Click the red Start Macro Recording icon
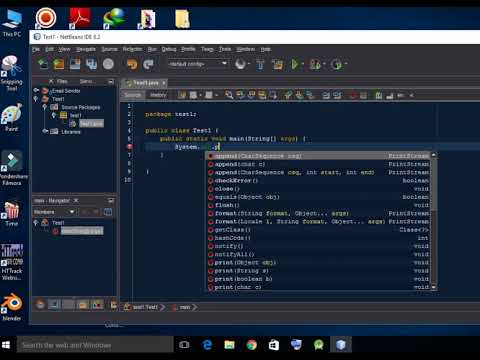The image size is (480, 360). [353, 95]
